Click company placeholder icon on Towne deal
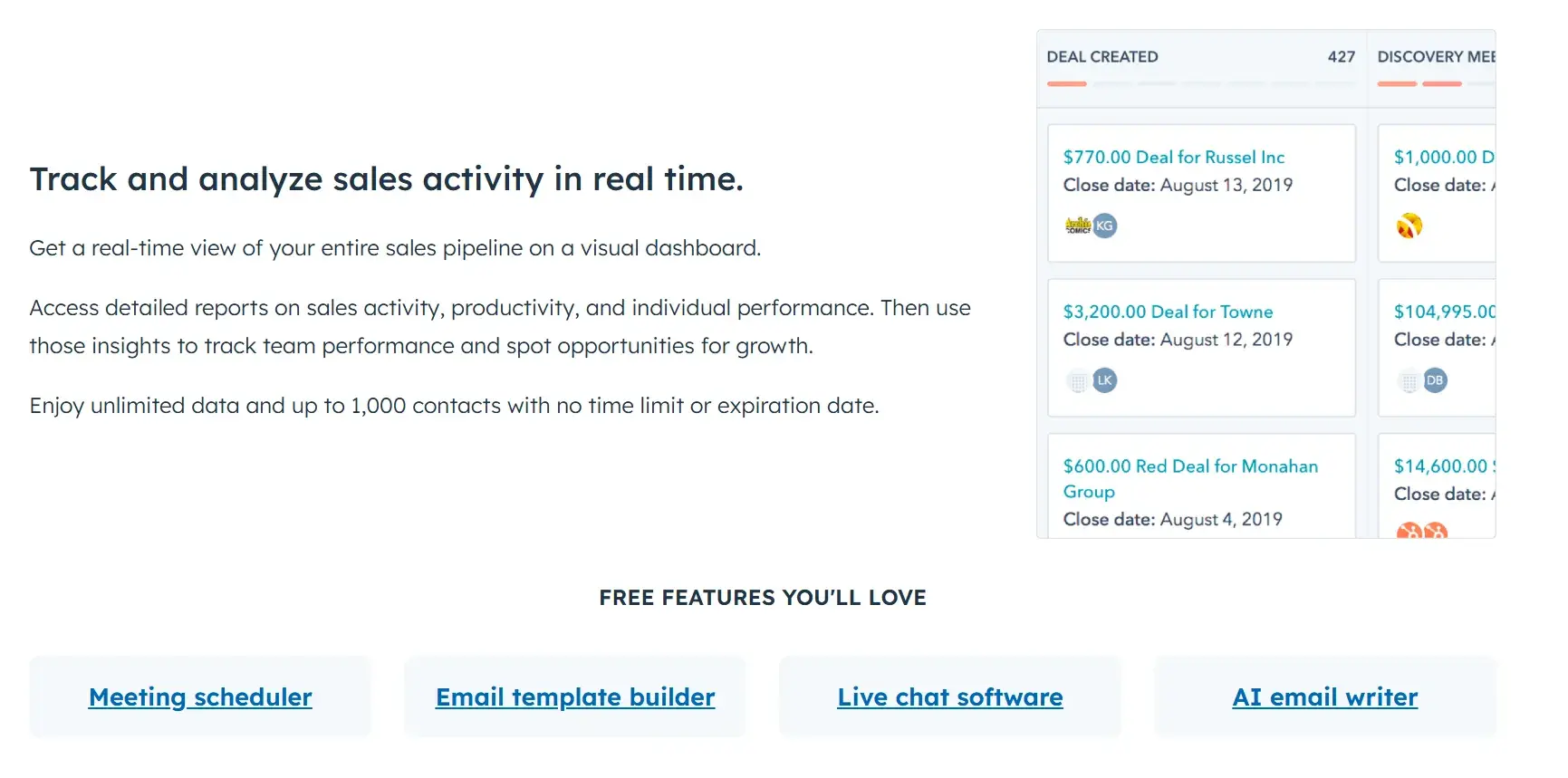 (x=1078, y=381)
